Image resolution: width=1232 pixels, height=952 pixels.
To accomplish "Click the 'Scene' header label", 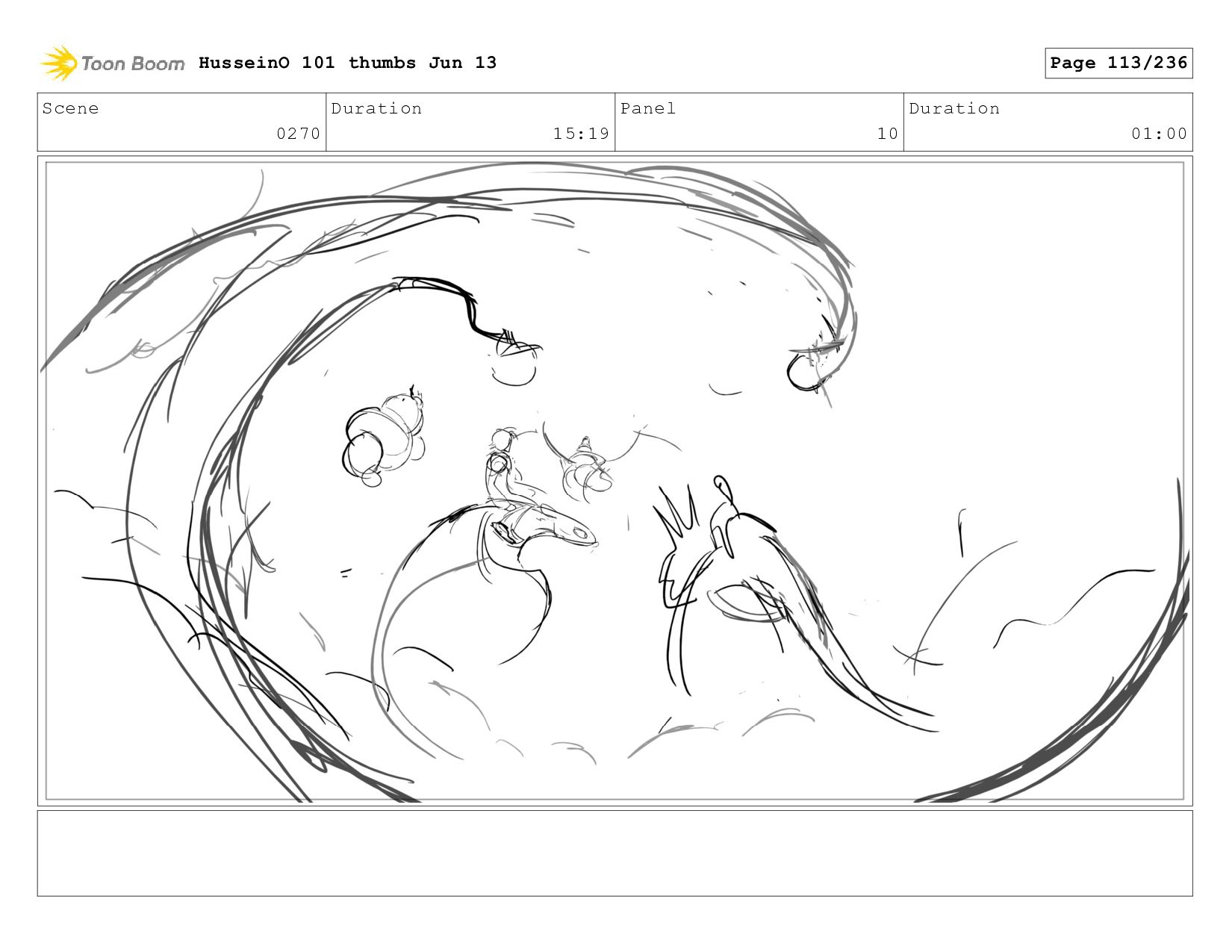I will (70, 108).
